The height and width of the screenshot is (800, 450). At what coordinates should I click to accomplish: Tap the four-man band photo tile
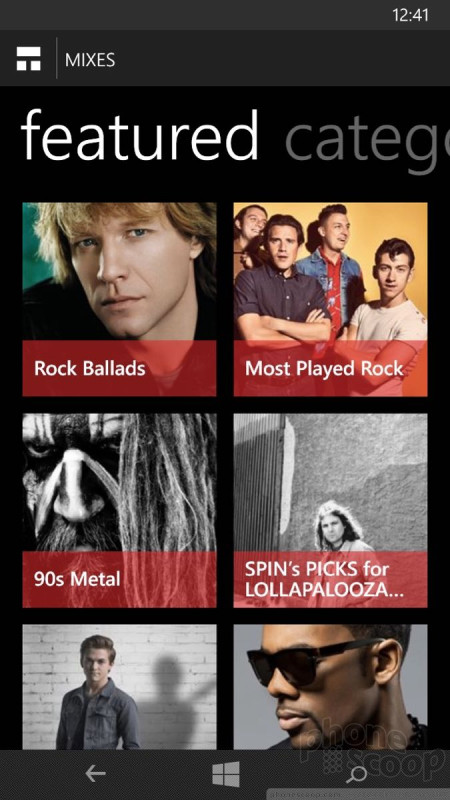(331, 271)
